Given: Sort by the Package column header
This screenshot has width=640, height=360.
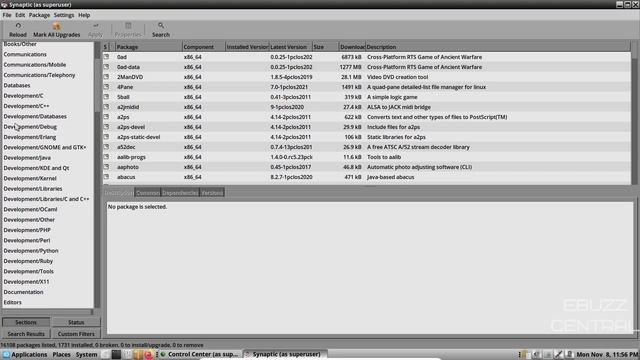Looking at the screenshot, I should pos(149,47).
